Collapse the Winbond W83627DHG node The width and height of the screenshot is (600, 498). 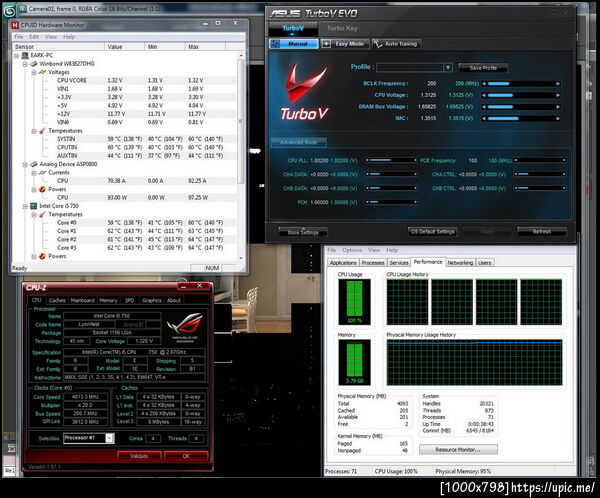pyautogui.click(x=25, y=64)
